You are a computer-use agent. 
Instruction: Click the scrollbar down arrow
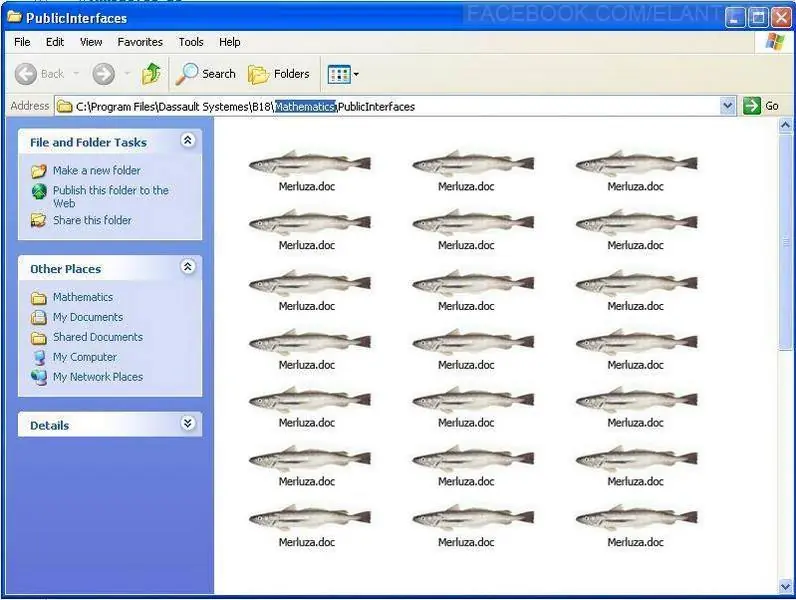[785, 587]
